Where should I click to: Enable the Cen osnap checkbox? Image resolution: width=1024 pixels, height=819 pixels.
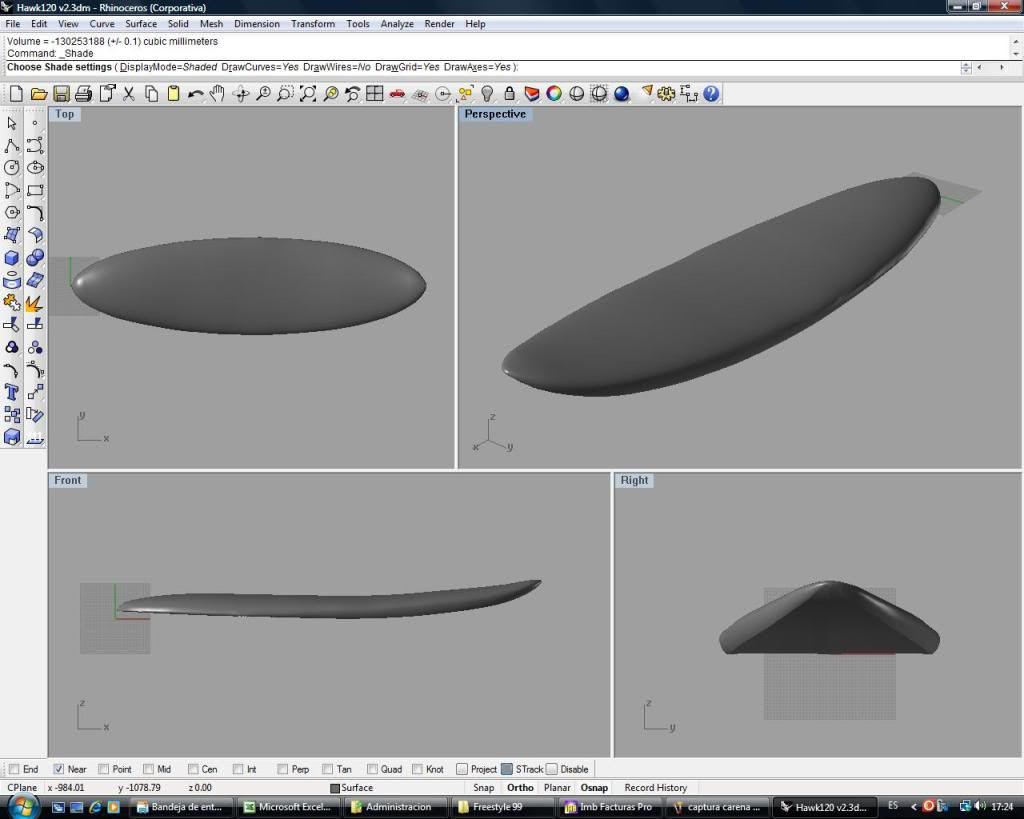193,769
